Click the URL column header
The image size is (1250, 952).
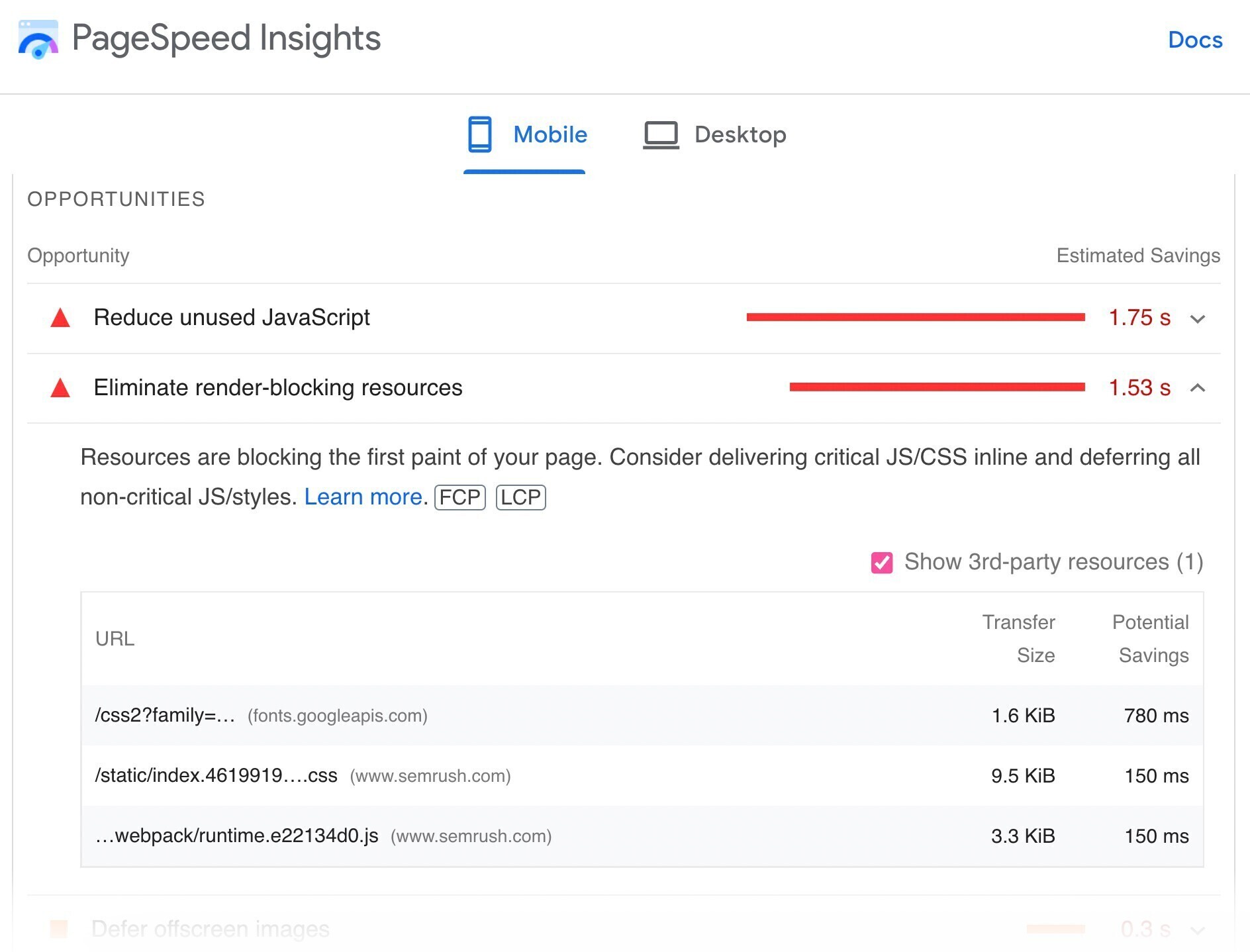click(115, 639)
